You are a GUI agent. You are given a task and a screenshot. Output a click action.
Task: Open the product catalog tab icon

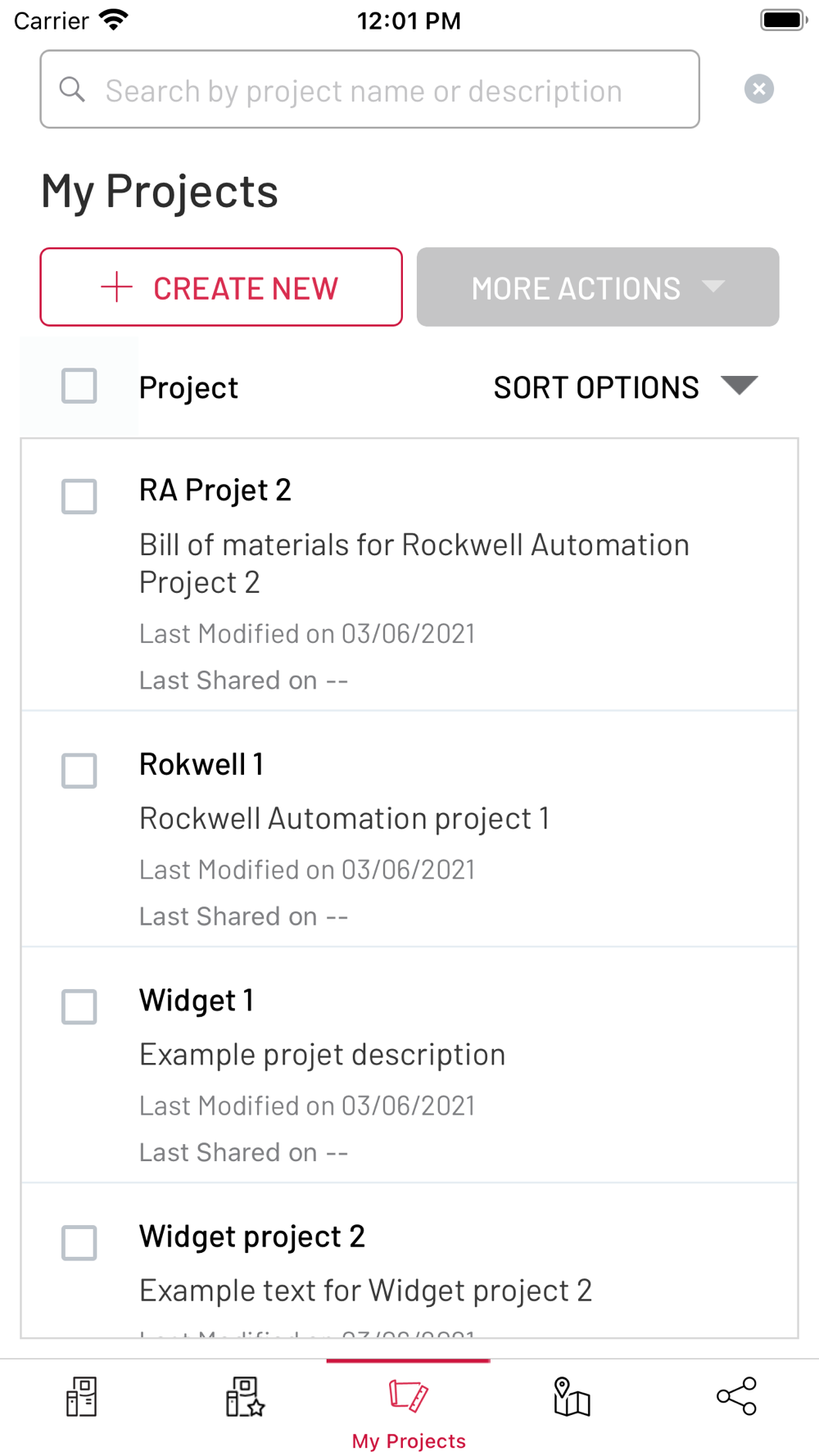click(81, 1396)
